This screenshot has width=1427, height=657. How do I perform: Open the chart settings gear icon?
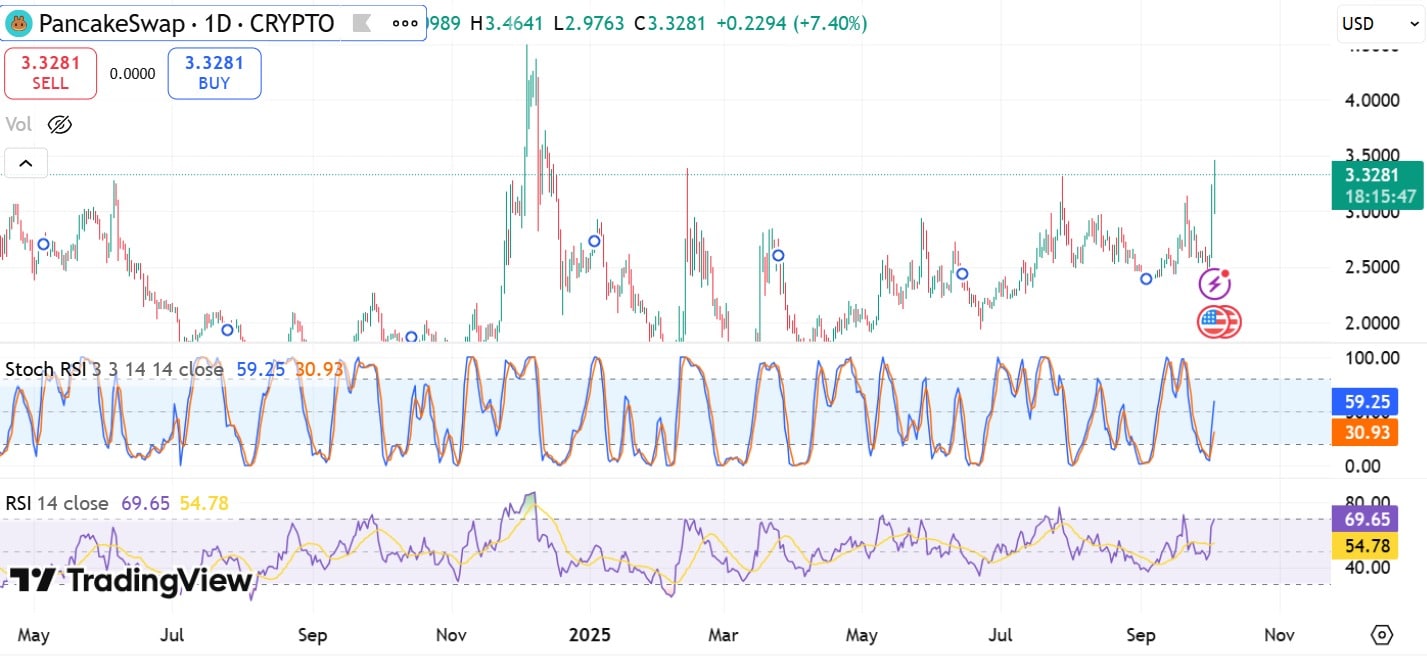[x=1381, y=634]
